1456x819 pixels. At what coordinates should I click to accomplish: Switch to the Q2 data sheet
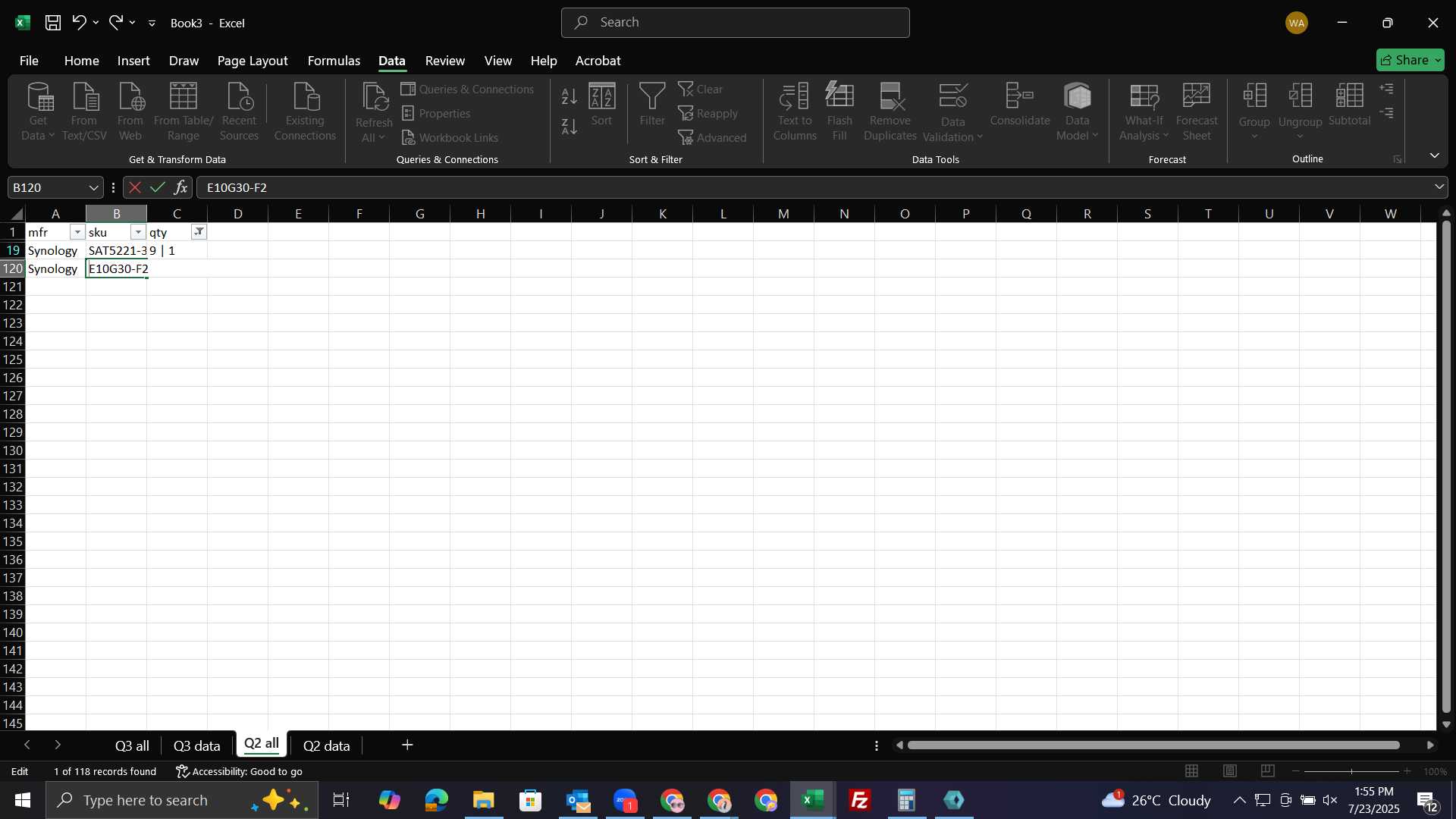pos(327,746)
